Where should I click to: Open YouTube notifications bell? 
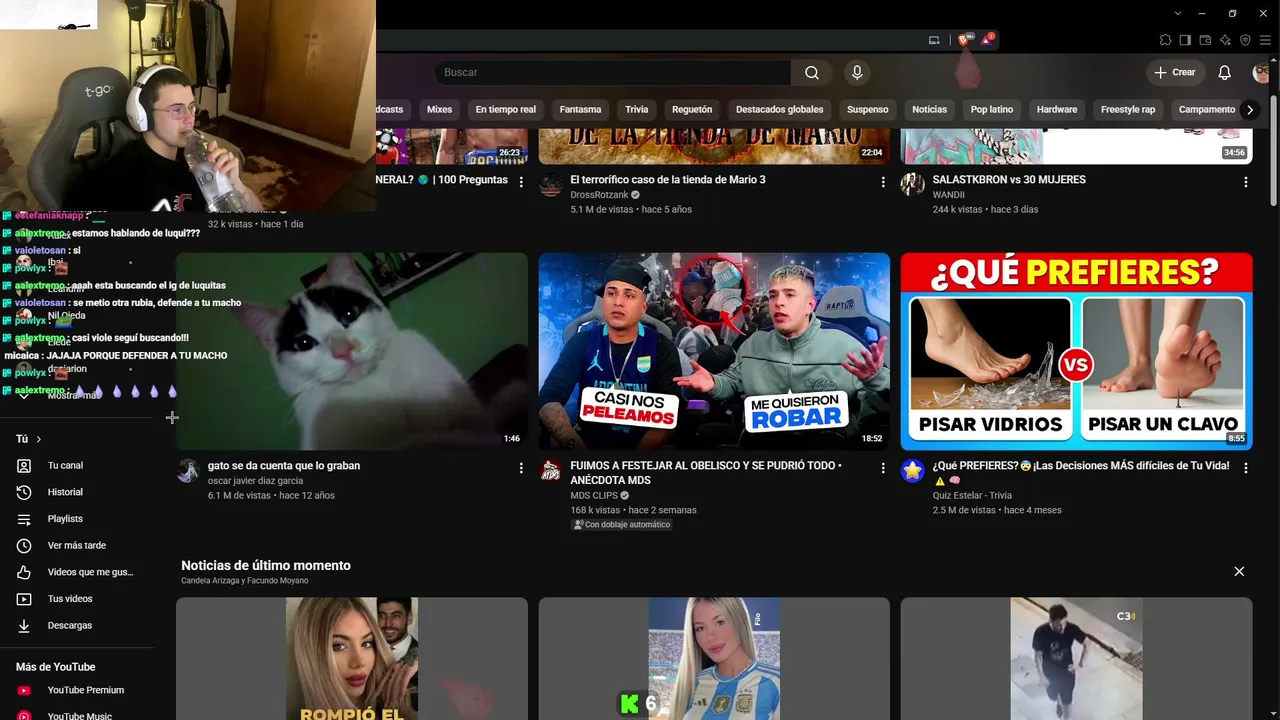tap(1224, 72)
